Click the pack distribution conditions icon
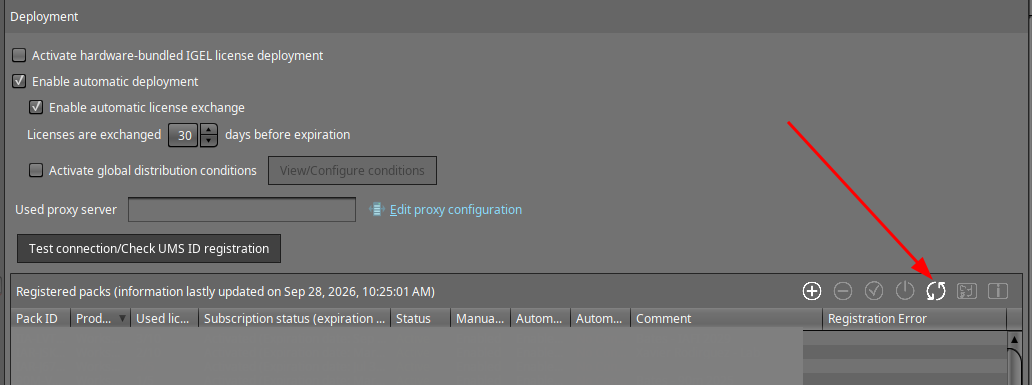Viewport: 1032px width, 385px height. click(967, 291)
